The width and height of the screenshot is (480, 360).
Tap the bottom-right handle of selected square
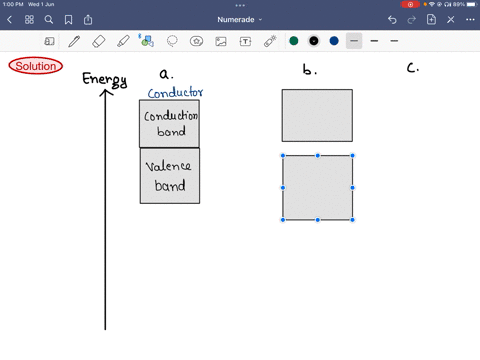pos(352,220)
